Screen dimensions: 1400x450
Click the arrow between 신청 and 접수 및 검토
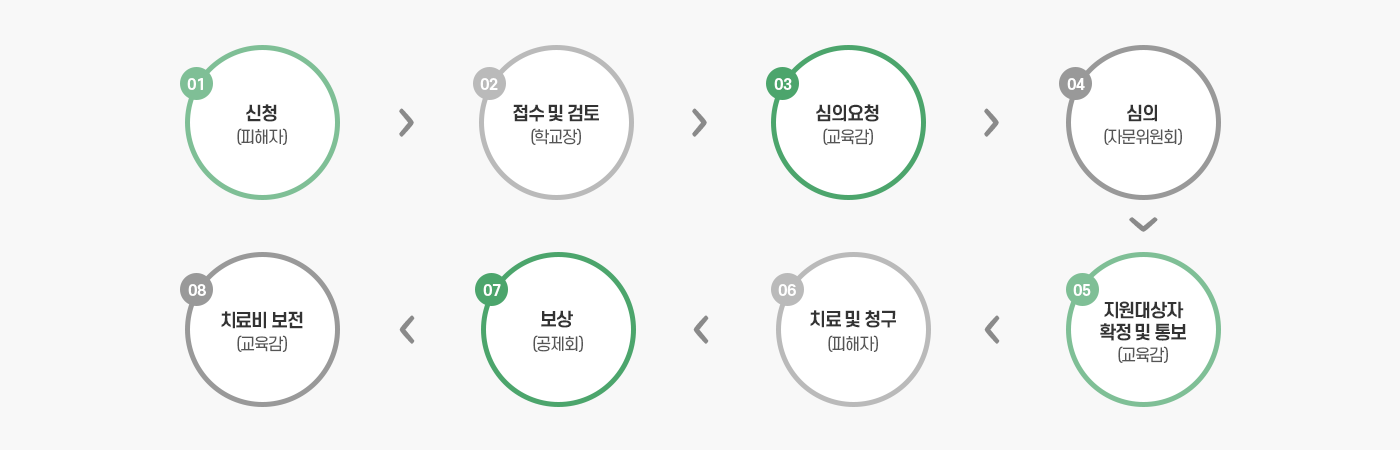pyautogui.click(x=406, y=122)
